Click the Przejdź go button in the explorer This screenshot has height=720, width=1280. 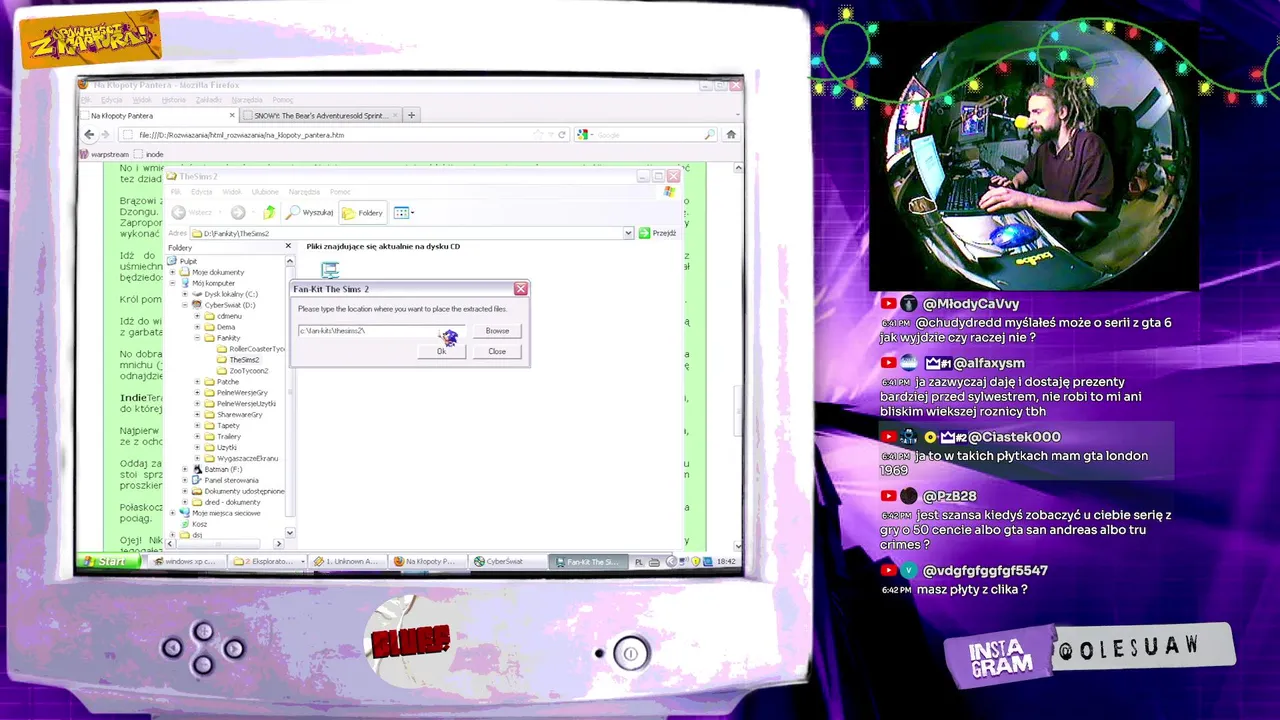[657, 233]
